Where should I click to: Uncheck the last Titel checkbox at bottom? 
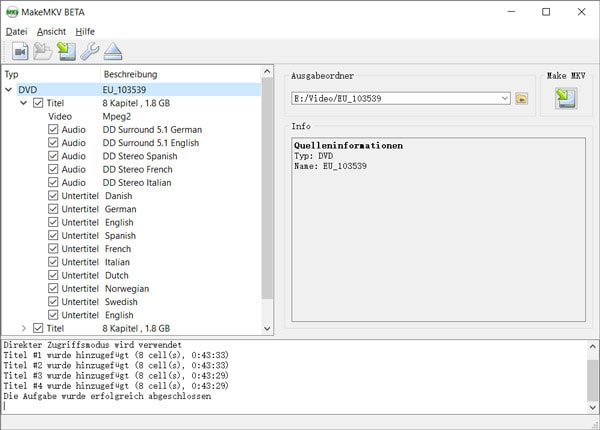coord(38,328)
